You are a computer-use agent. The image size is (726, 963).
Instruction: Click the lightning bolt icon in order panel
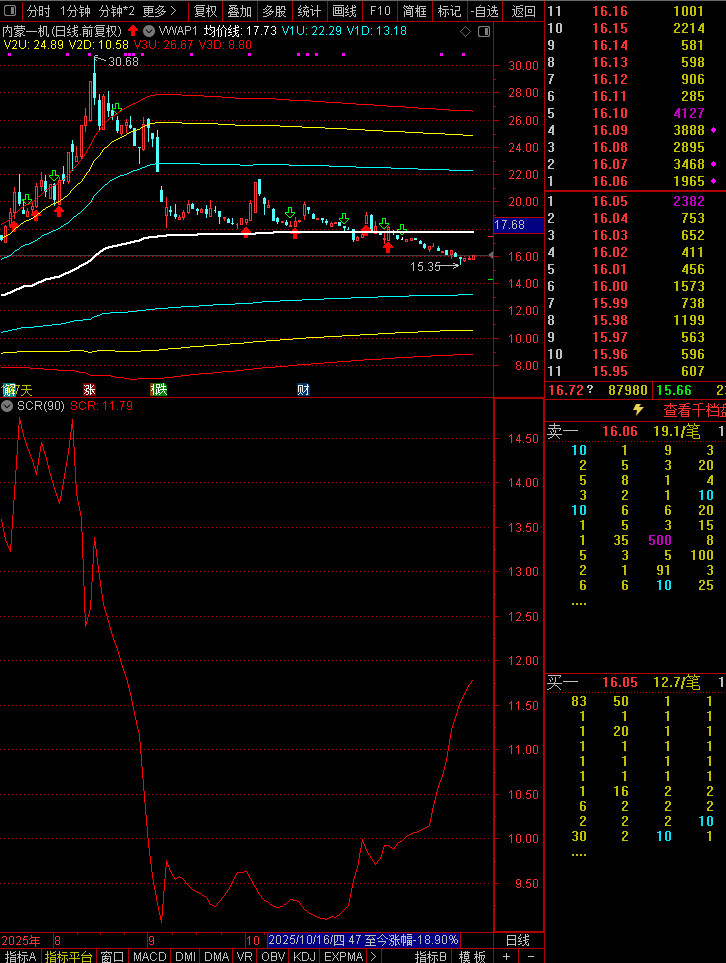639,410
